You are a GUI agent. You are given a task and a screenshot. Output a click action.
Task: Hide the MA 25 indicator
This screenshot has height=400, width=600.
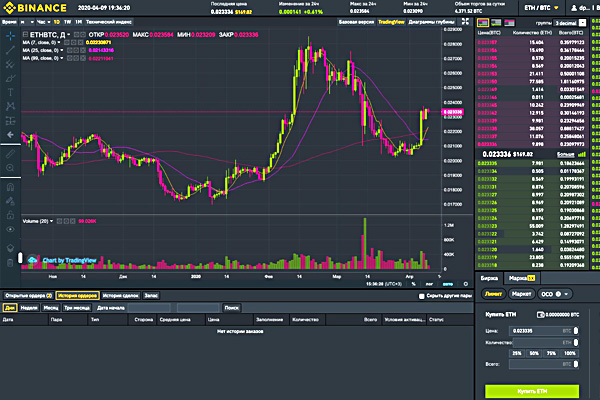70,50
